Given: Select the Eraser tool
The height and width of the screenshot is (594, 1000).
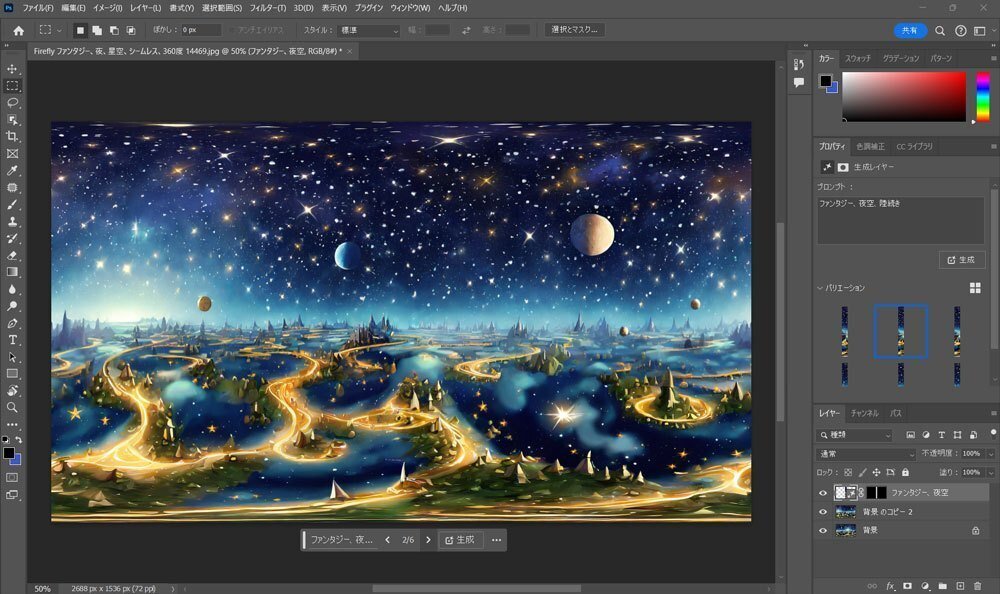Looking at the screenshot, I should (12, 255).
